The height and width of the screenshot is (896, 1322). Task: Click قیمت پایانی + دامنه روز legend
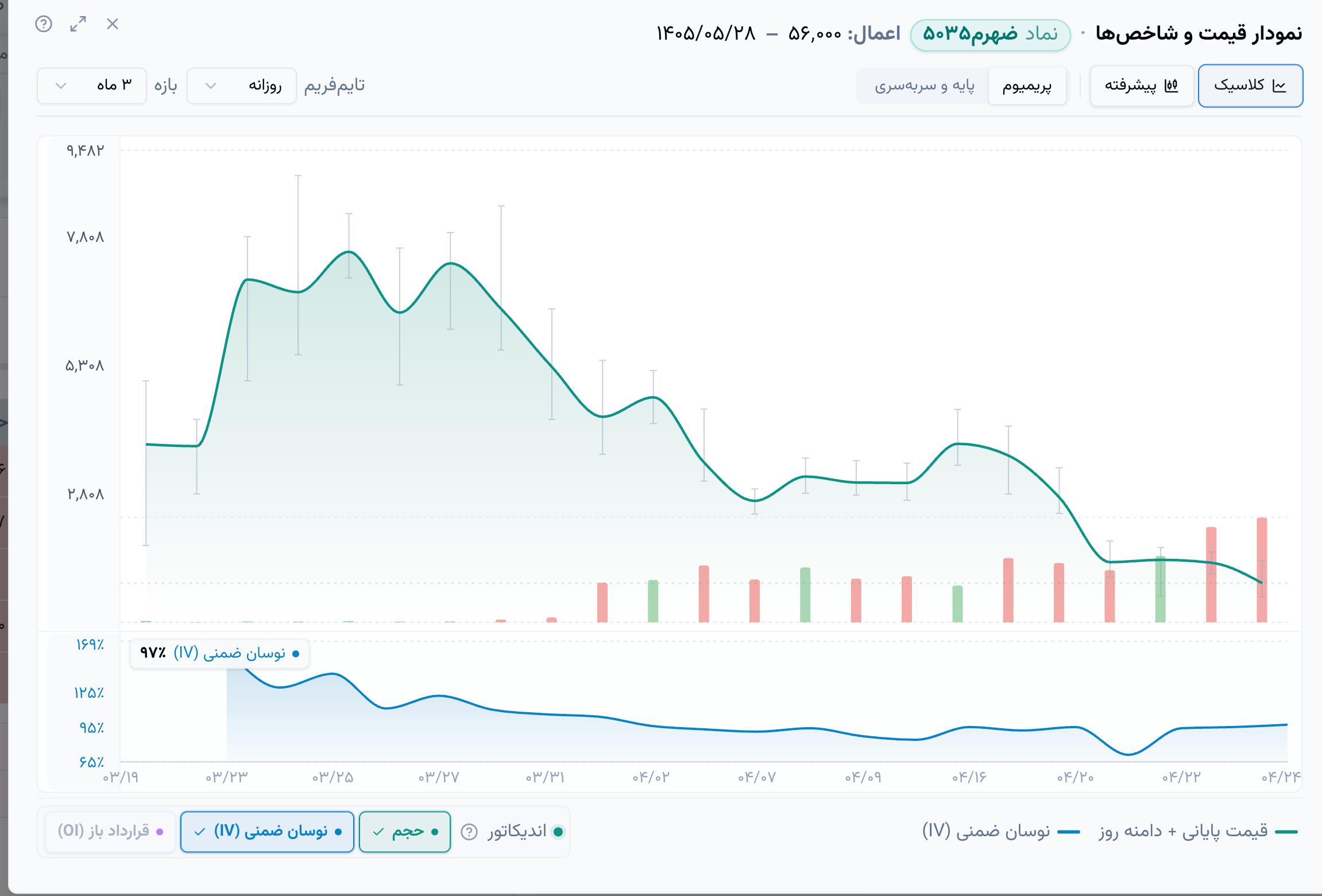[1199, 832]
